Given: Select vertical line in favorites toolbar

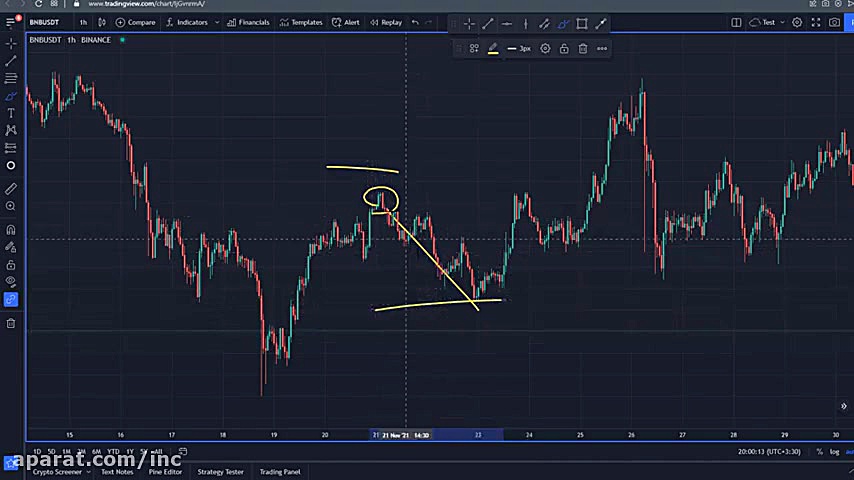Looking at the screenshot, I should (x=526, y=24).
